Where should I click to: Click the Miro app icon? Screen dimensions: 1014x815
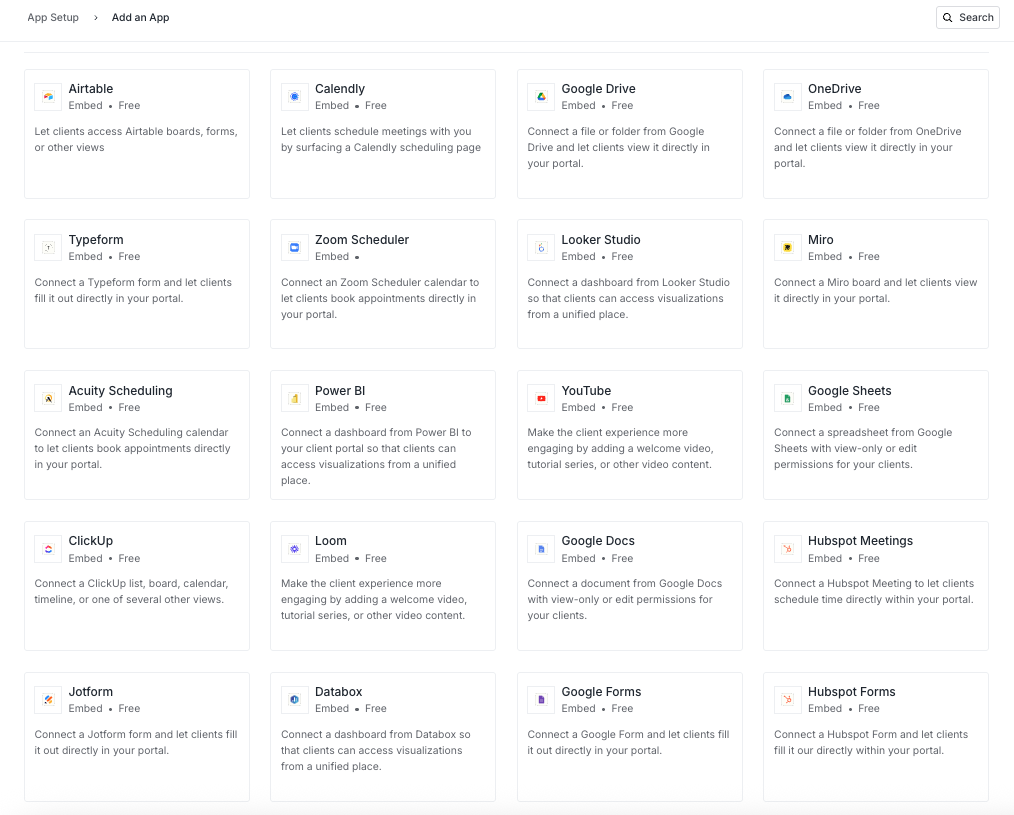(x=786, y=247)
